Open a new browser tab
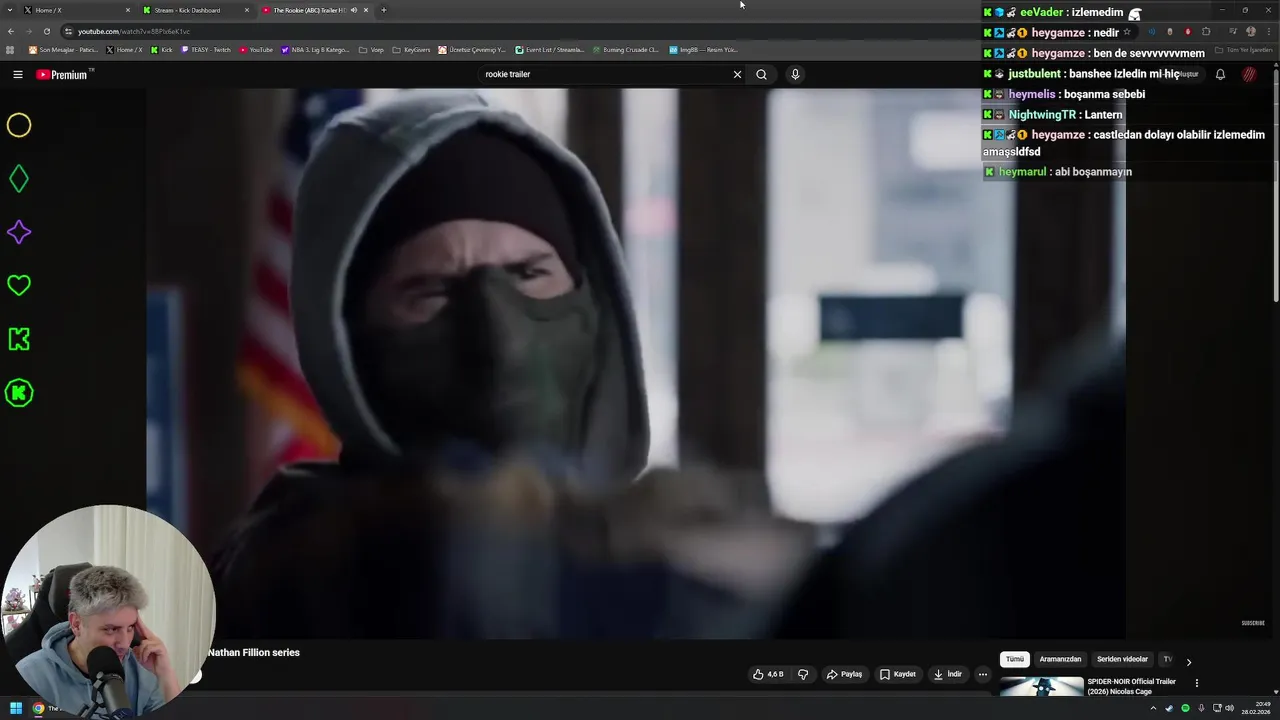Viewport: 1280px width, 720px height. (x=383, y=10)
